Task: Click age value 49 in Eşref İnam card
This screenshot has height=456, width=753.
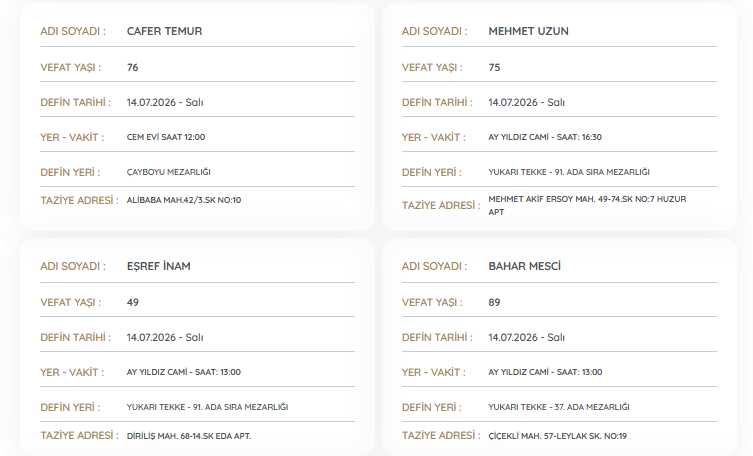Action: click(x=133, y=302)
